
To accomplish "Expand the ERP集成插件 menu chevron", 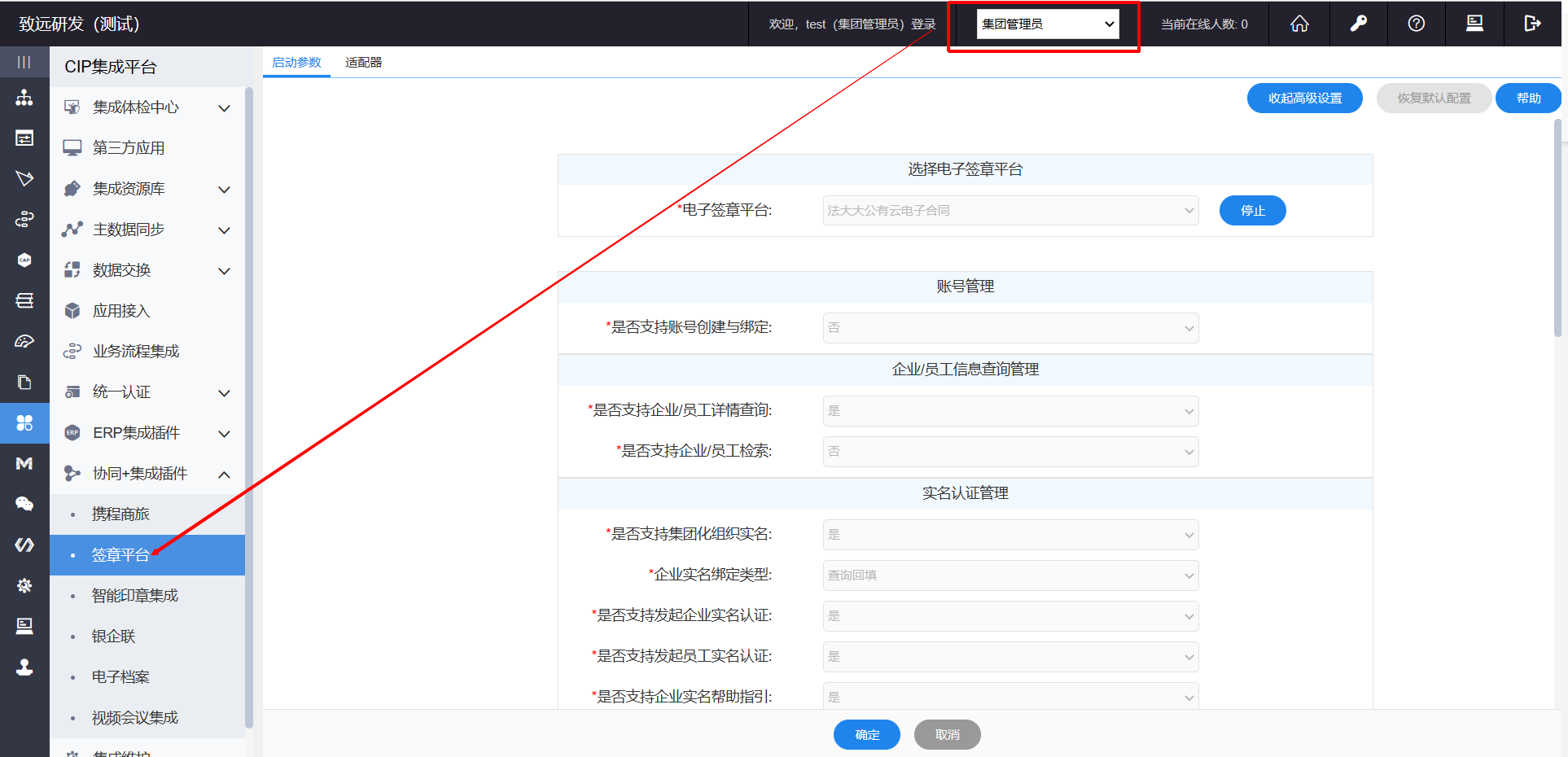I will 224,434.
